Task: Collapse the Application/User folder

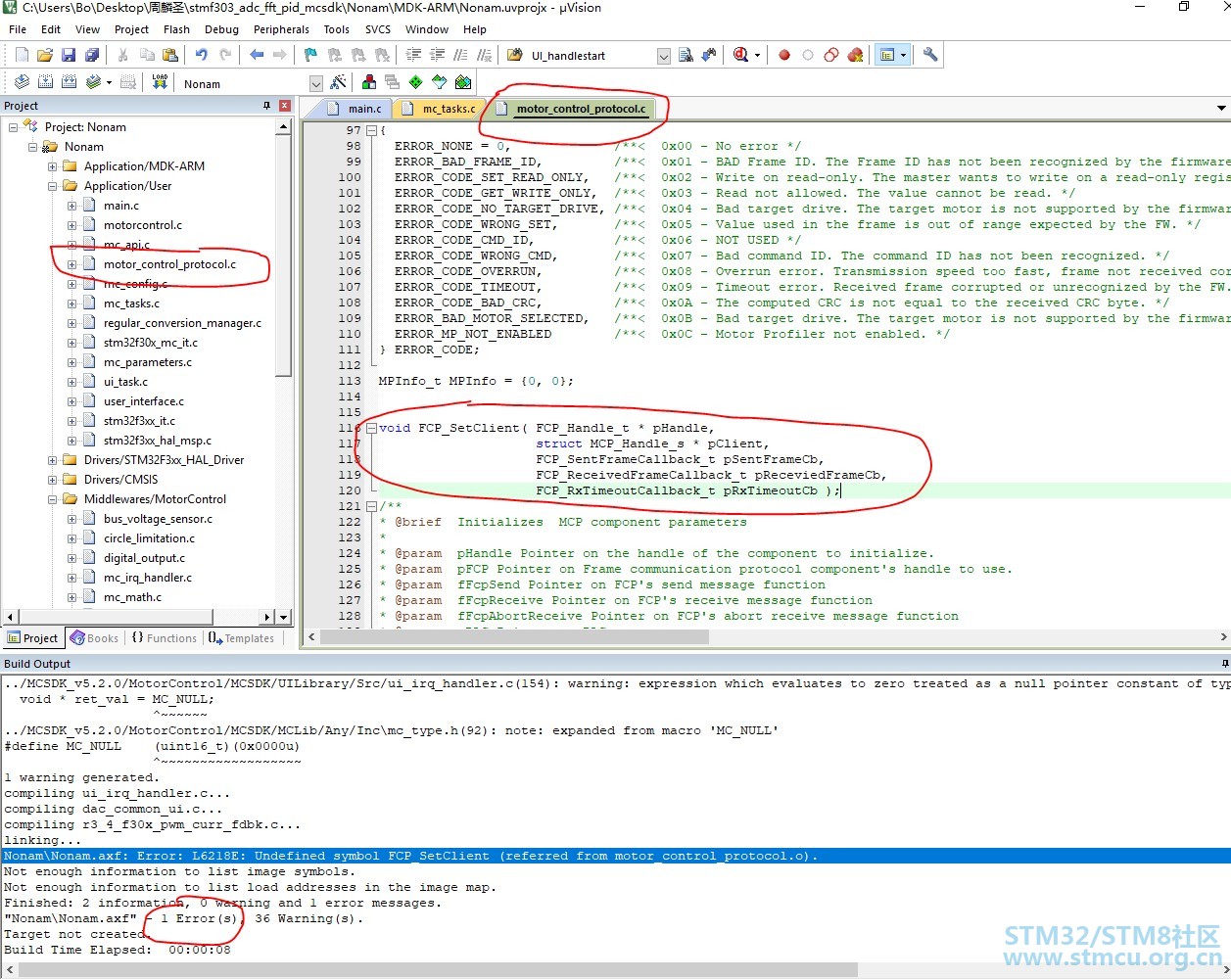Action: (x=52, y=186)
